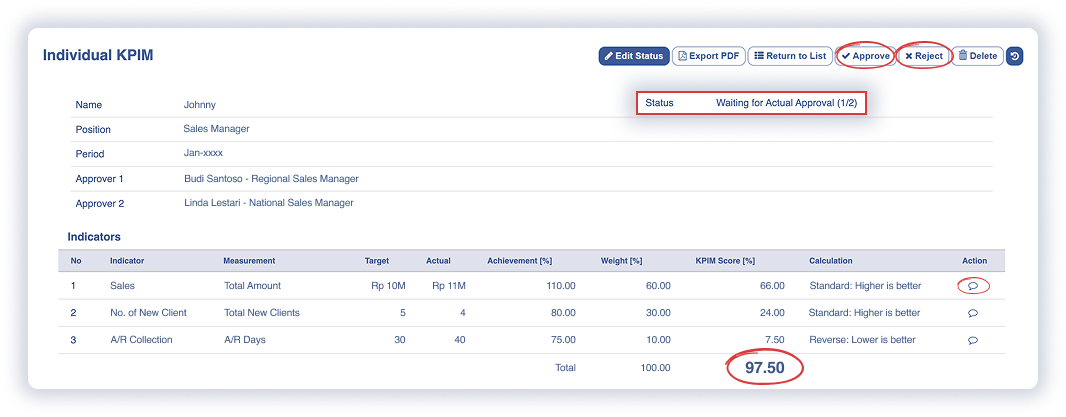This screenshot has width=1066, height=417.
Task: Select the Sales indicator row name
Action: (x=122, y=285)
